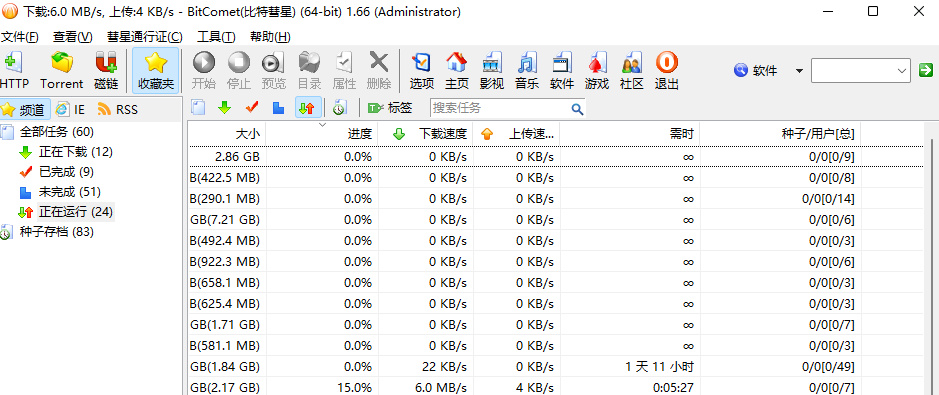
Task: Toggle the completed filter red checkmark
Action: point(252,108)
